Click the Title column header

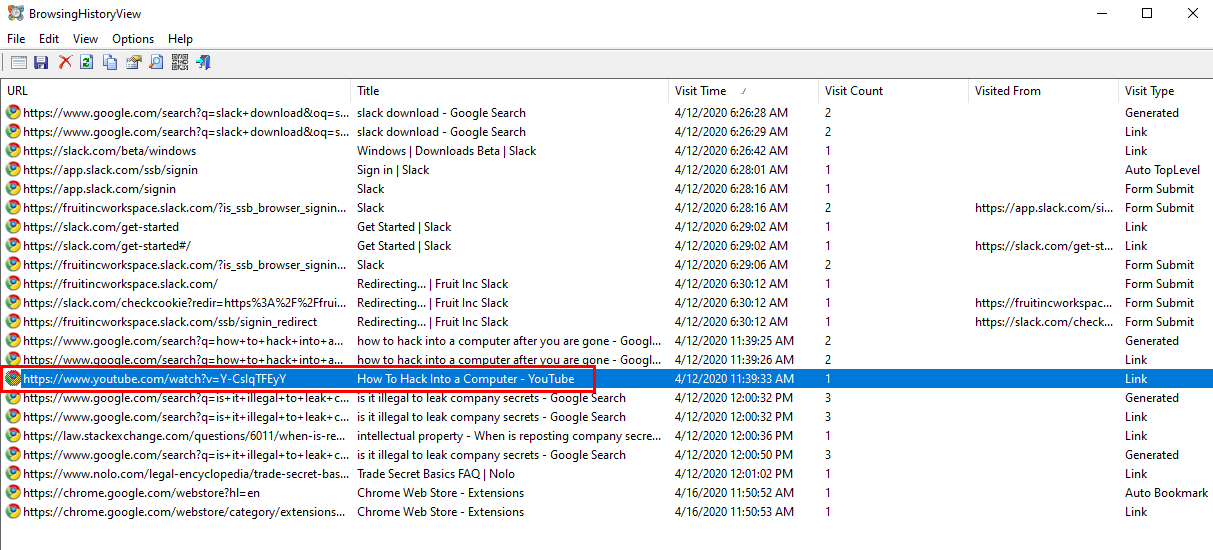pyautogui.click(x=368, y=91)
